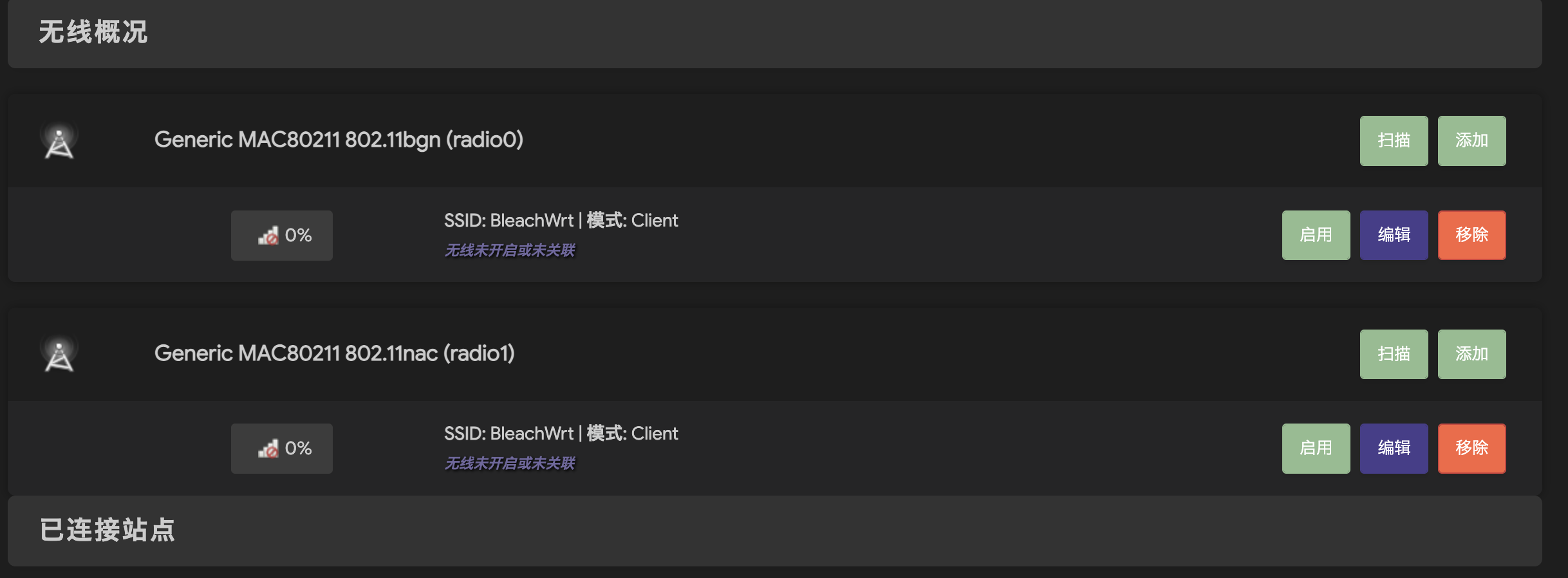Click the 已连接站点 section header

[x=107, y=530]
